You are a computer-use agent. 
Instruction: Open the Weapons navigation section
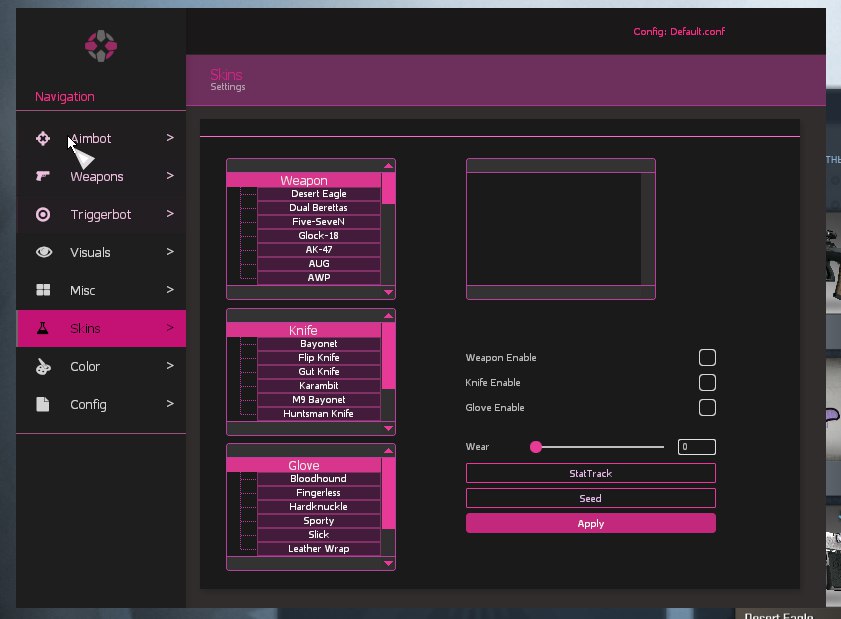pos(101,176)
